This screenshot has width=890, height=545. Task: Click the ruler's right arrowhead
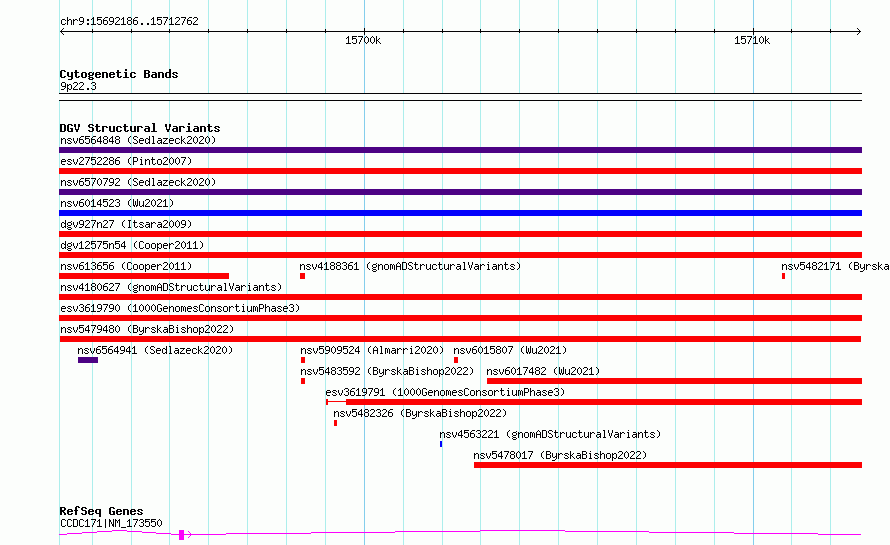pyautogui.click(x=859, y=32)
